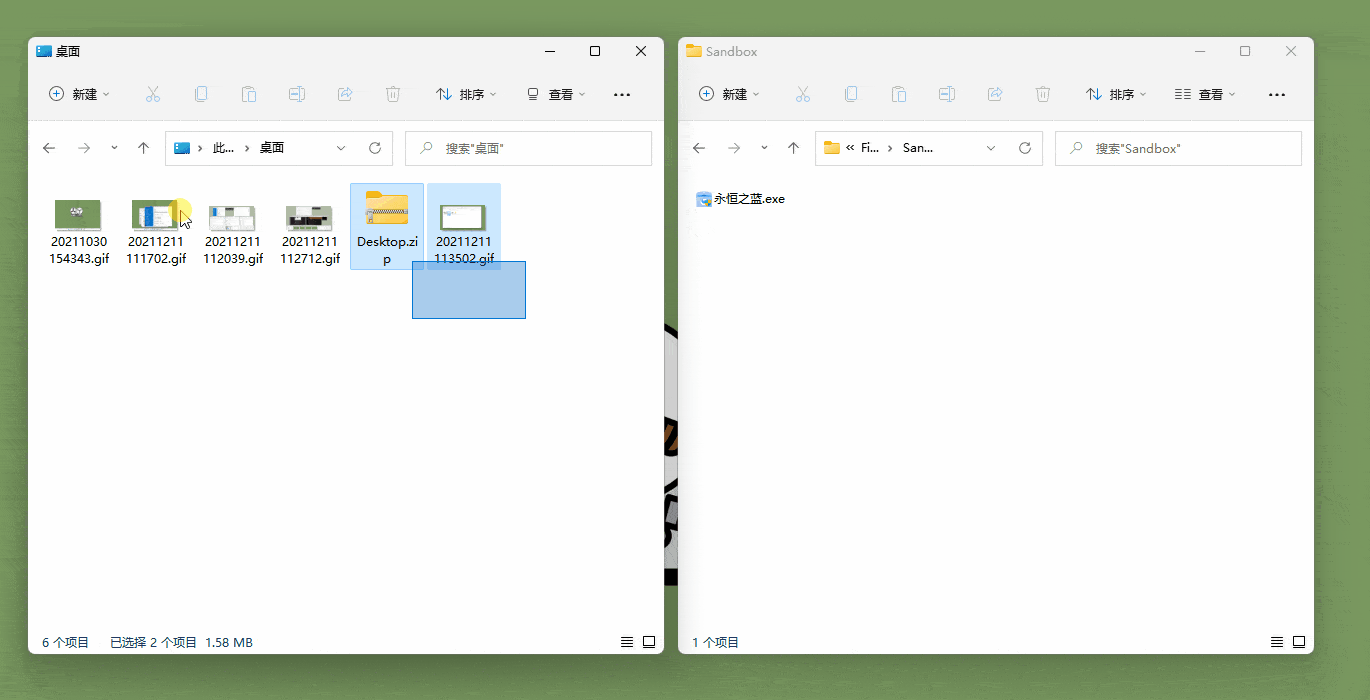Click Copy icon in 桌面 window toolbar
The height and width of the screenshot is (700, 1370).
pos(201,94)
